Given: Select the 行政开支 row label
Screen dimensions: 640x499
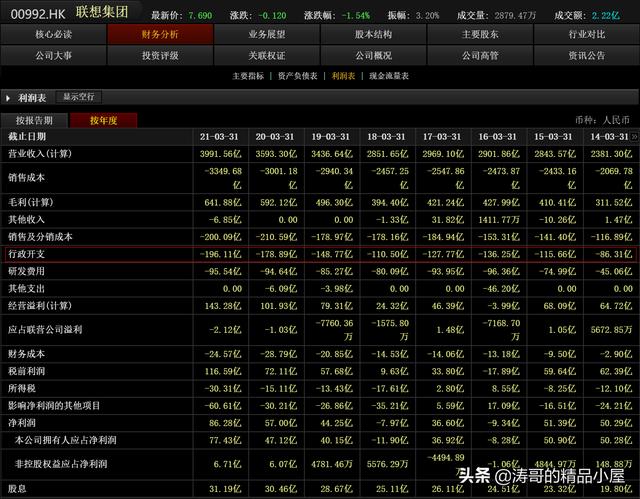Looking at the screenshot, I should click(x=26, y=254).
